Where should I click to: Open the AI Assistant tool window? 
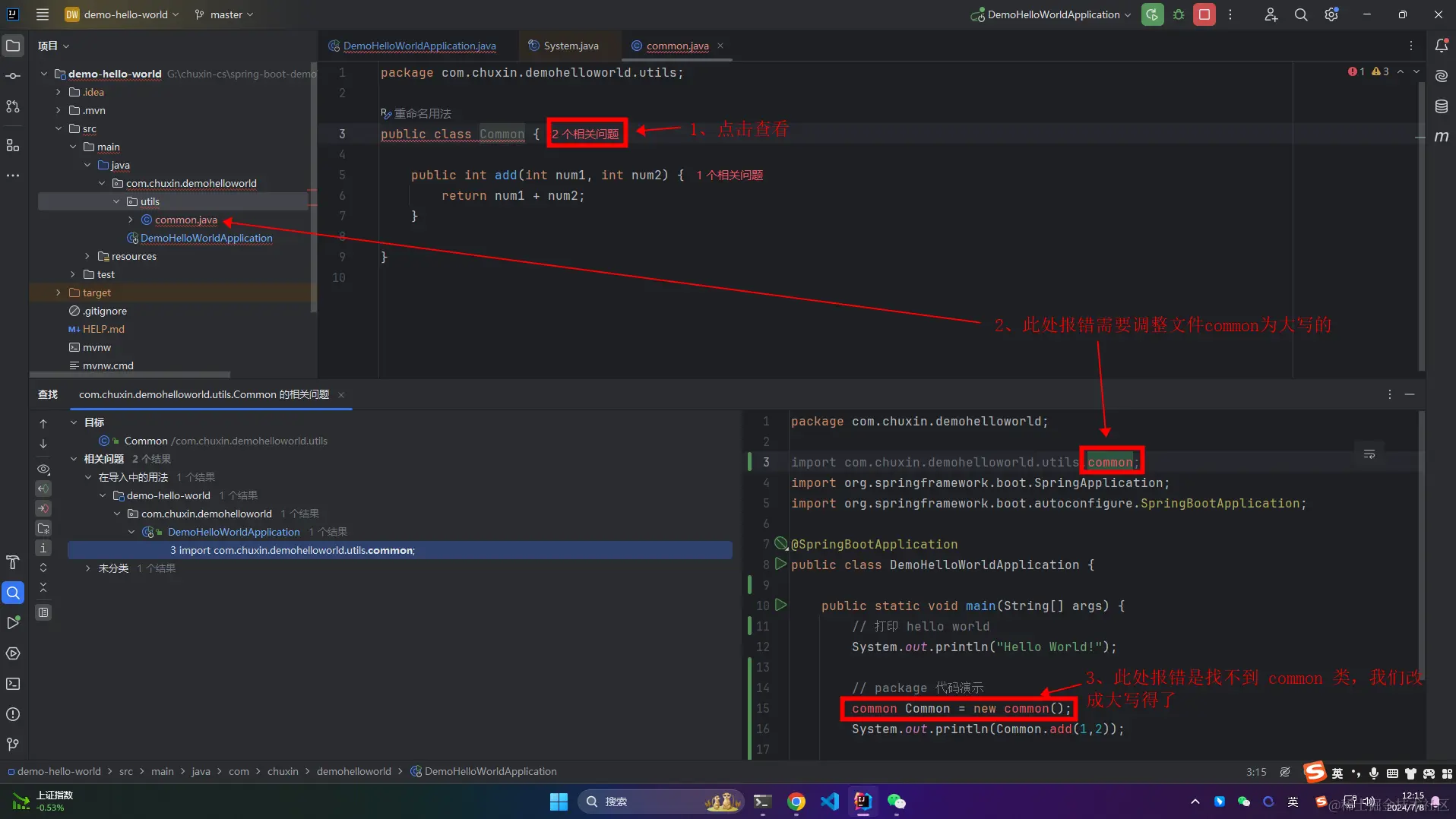1442,76
